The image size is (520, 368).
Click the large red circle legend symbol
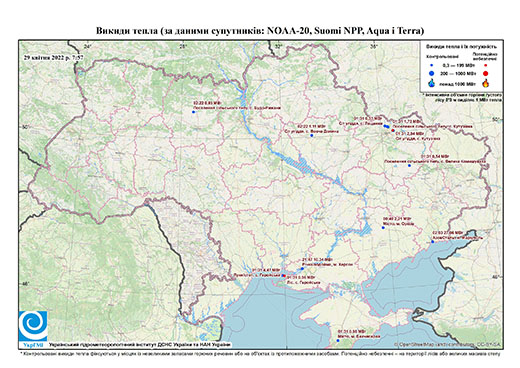click(485, 73)
